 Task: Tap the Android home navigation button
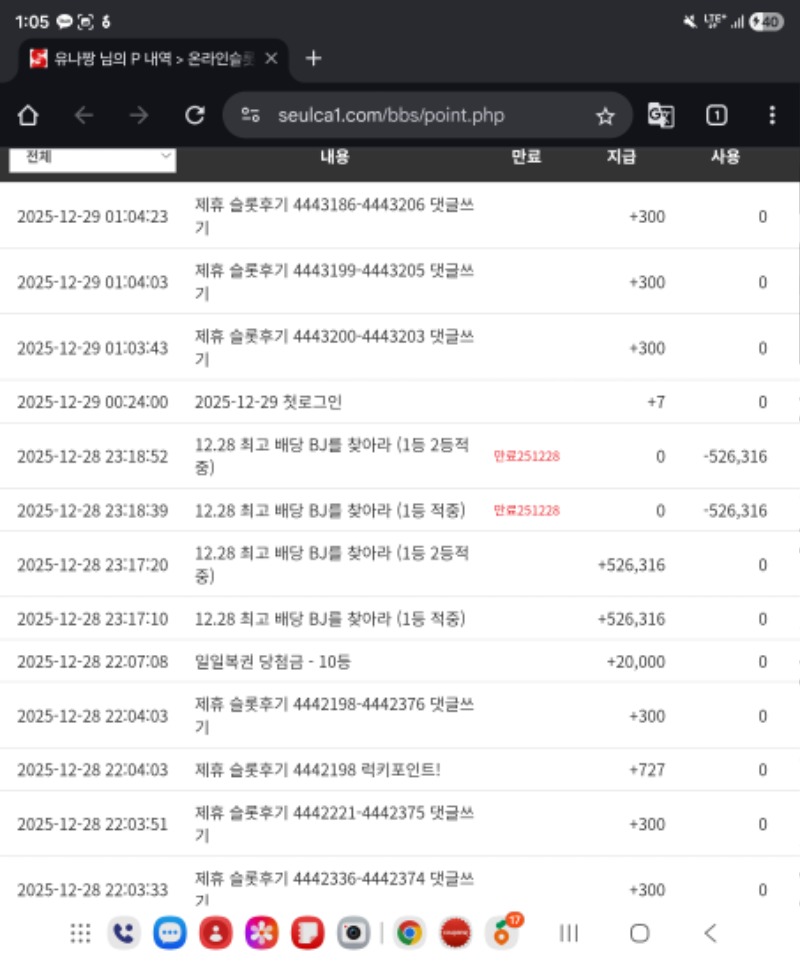coord(639,933)
